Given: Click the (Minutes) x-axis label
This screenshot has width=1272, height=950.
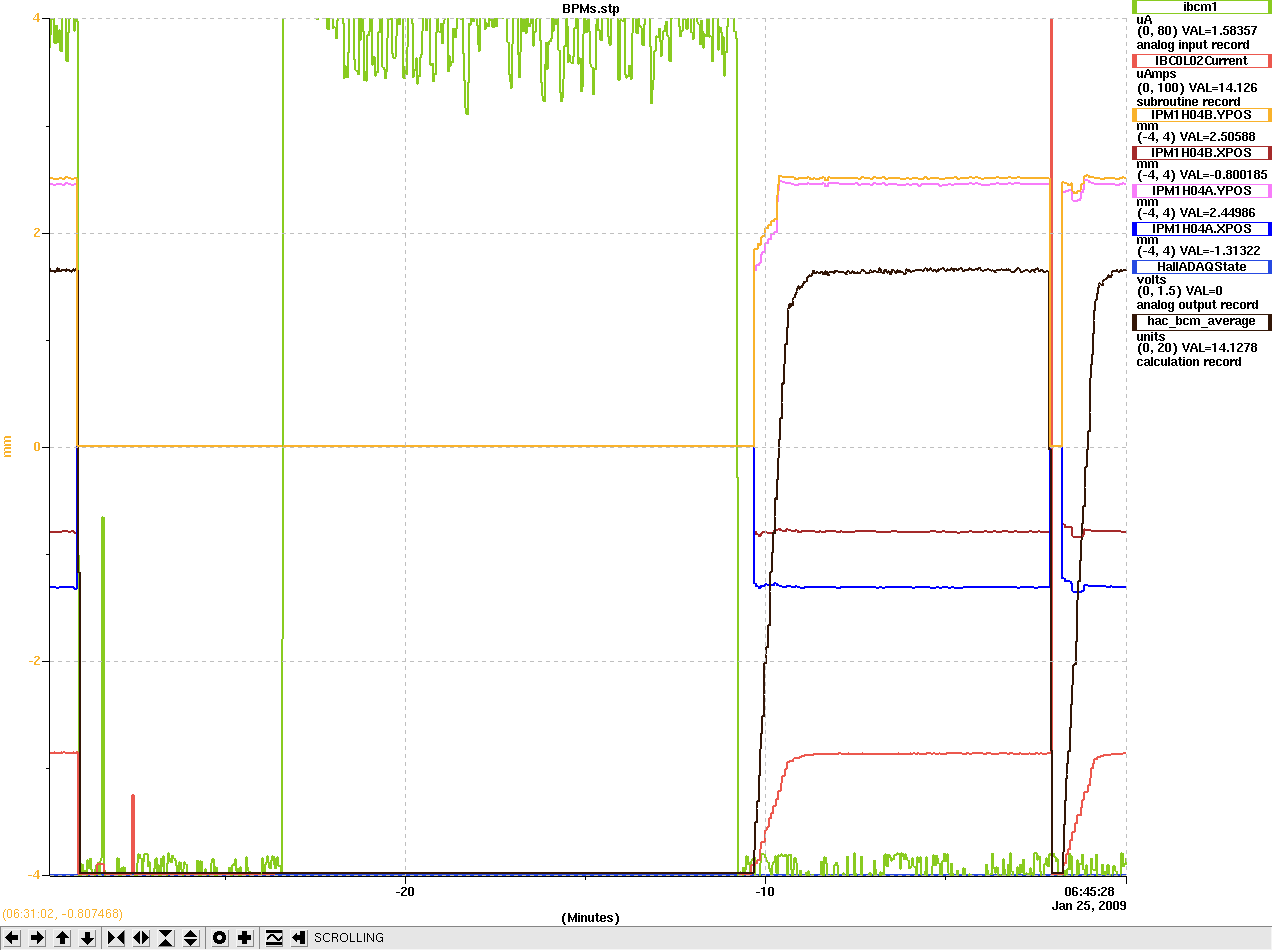Looking at the screenshot, I should [x=590, y=917].
